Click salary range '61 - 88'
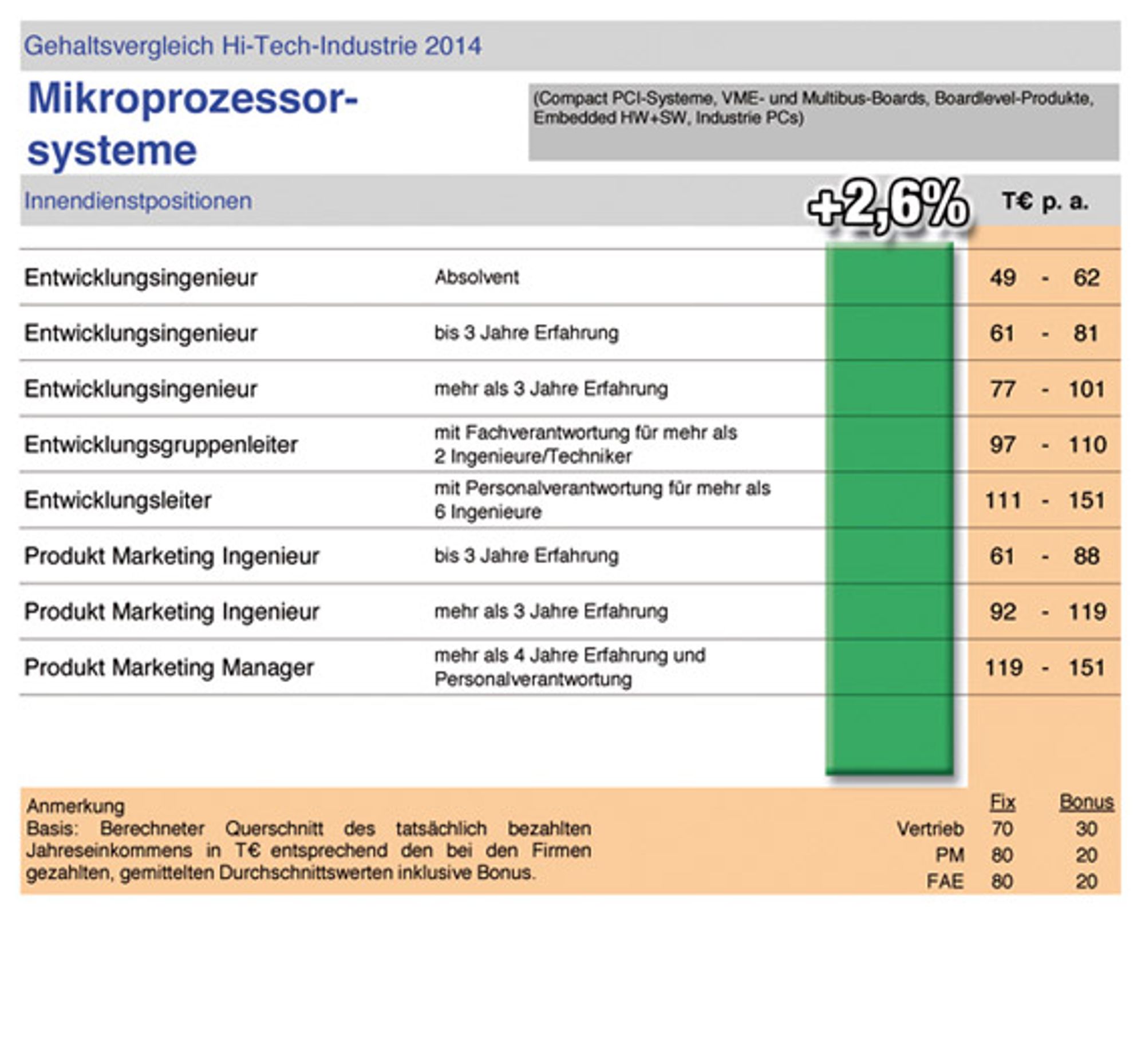The width and height of the screenshot is (1145, 1064). [1044, 556]
